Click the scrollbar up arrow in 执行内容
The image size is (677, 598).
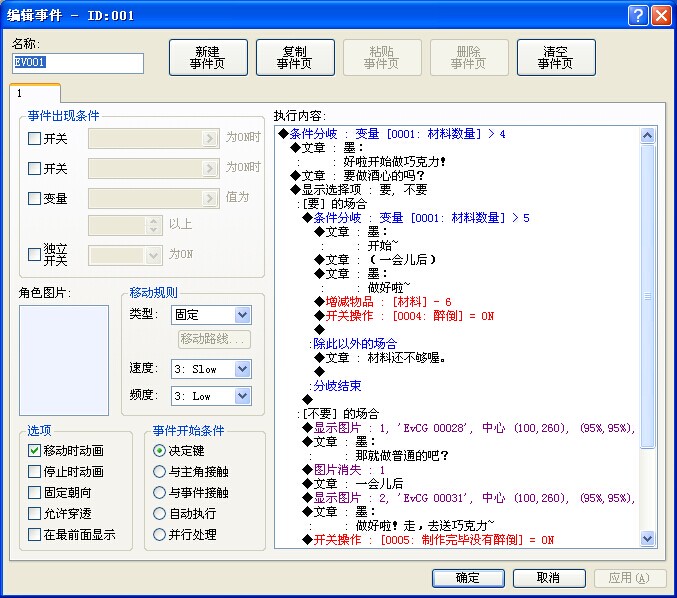tap(647, 136)
